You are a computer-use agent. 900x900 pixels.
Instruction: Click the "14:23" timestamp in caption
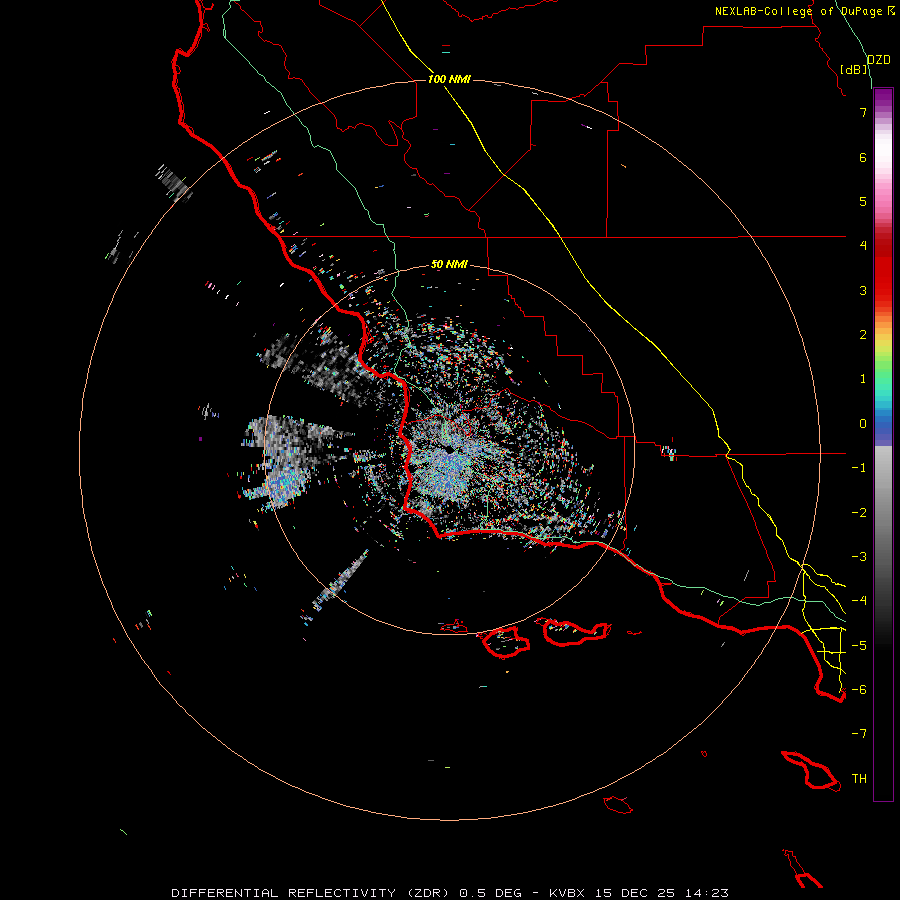(x=709, y=893)
